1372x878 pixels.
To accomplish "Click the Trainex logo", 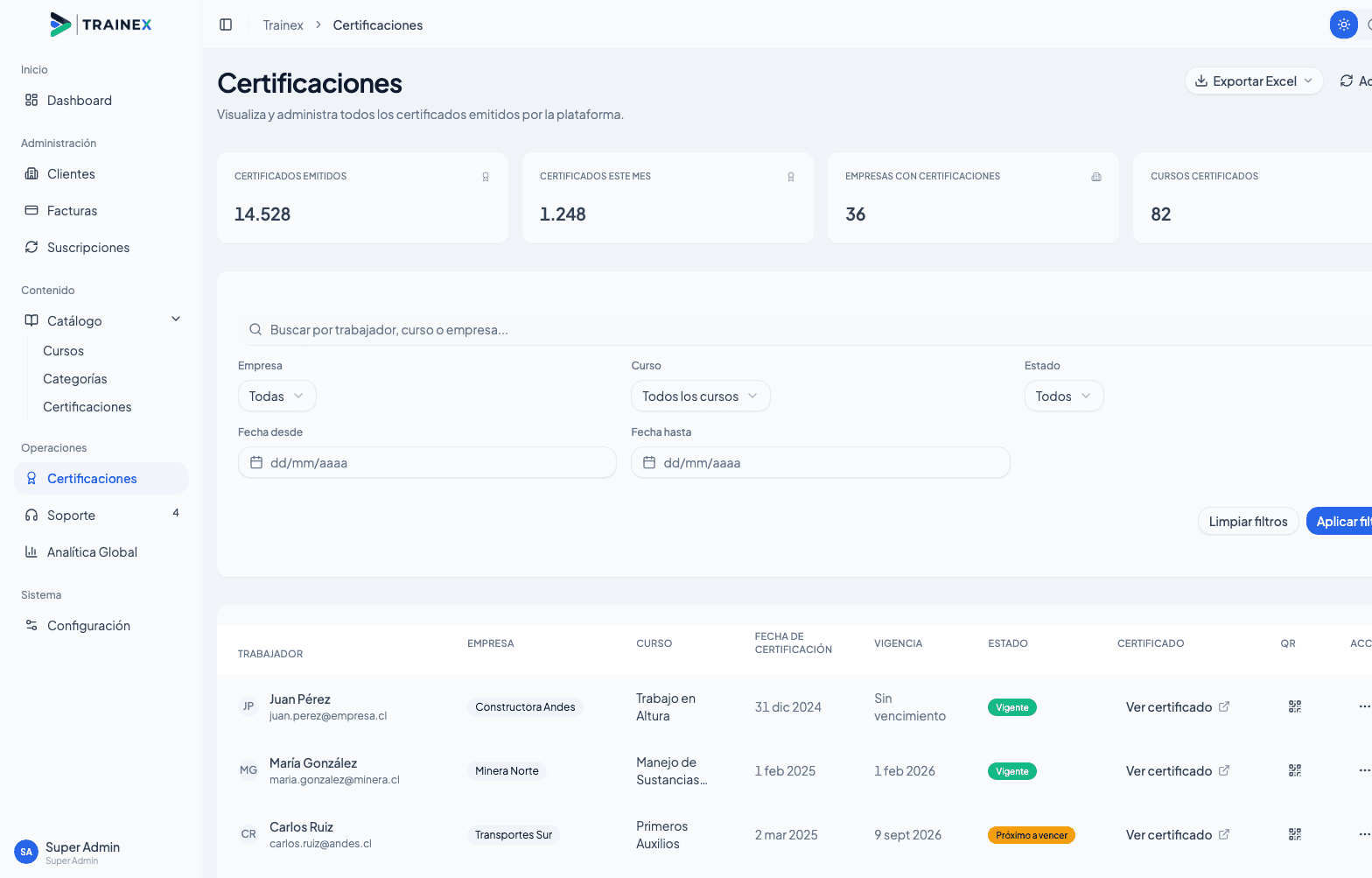I will [101, 25].
